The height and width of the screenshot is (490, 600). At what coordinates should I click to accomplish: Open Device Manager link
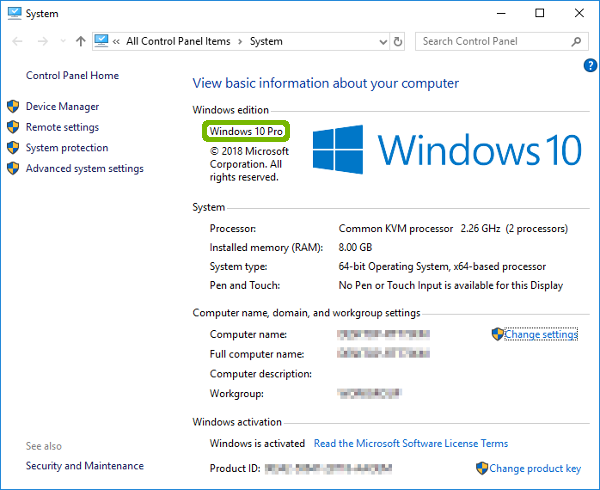[x=62, y=106]
